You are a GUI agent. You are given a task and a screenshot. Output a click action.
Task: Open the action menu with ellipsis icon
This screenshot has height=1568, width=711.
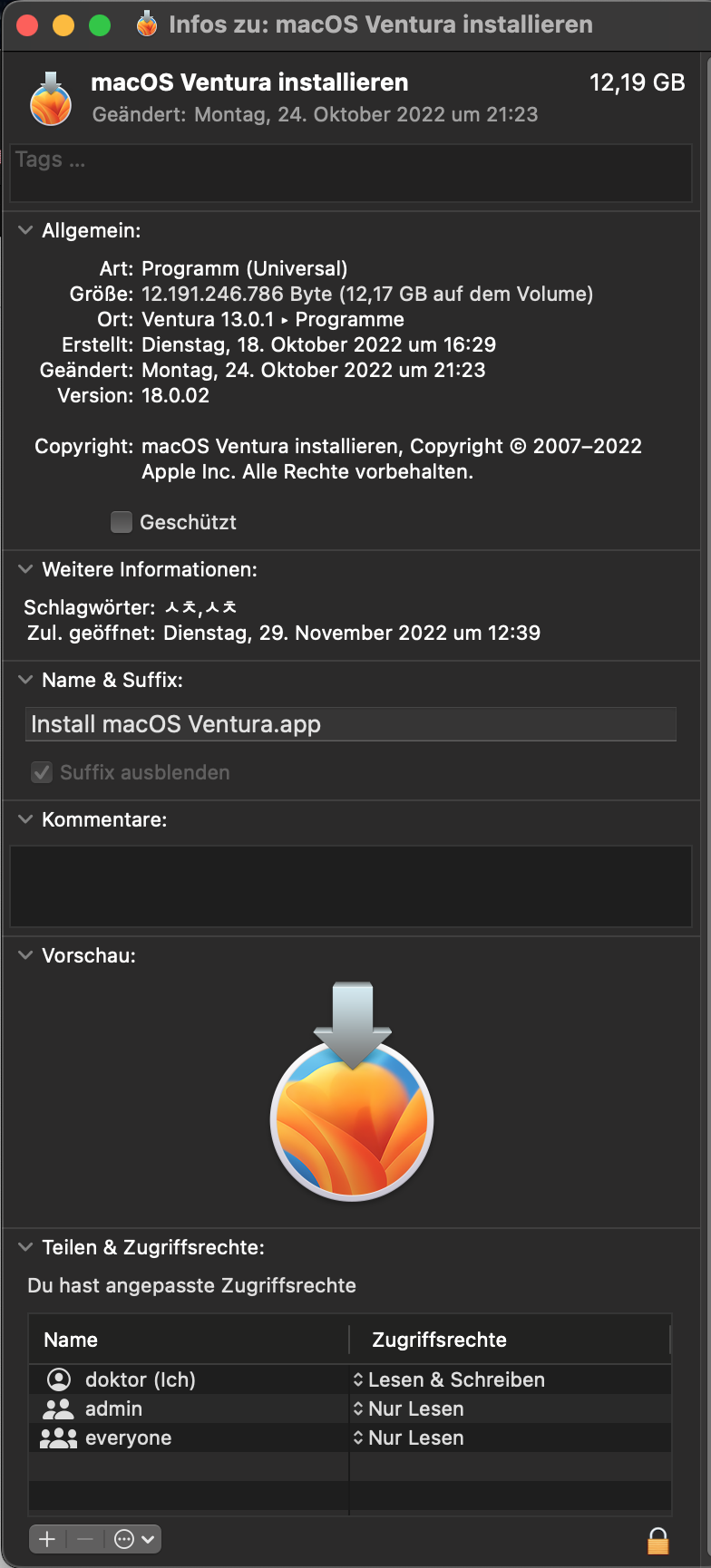point(134,1539)
